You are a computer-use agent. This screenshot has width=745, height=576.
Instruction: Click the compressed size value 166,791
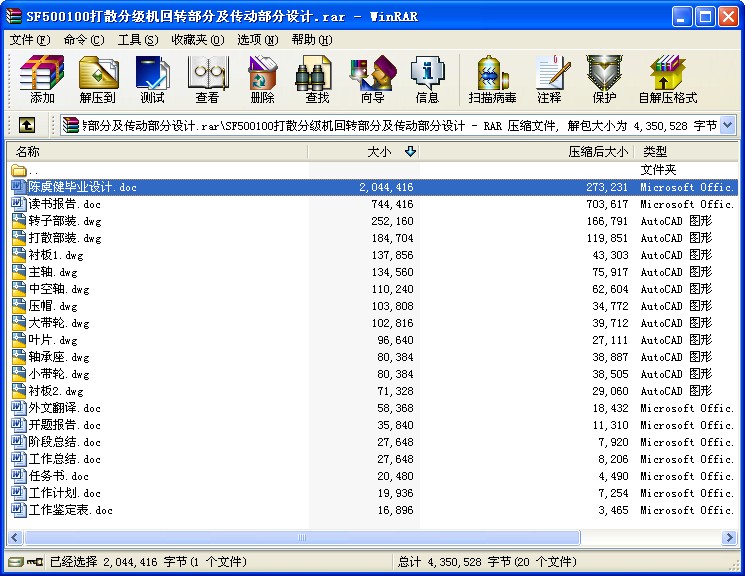607,221
